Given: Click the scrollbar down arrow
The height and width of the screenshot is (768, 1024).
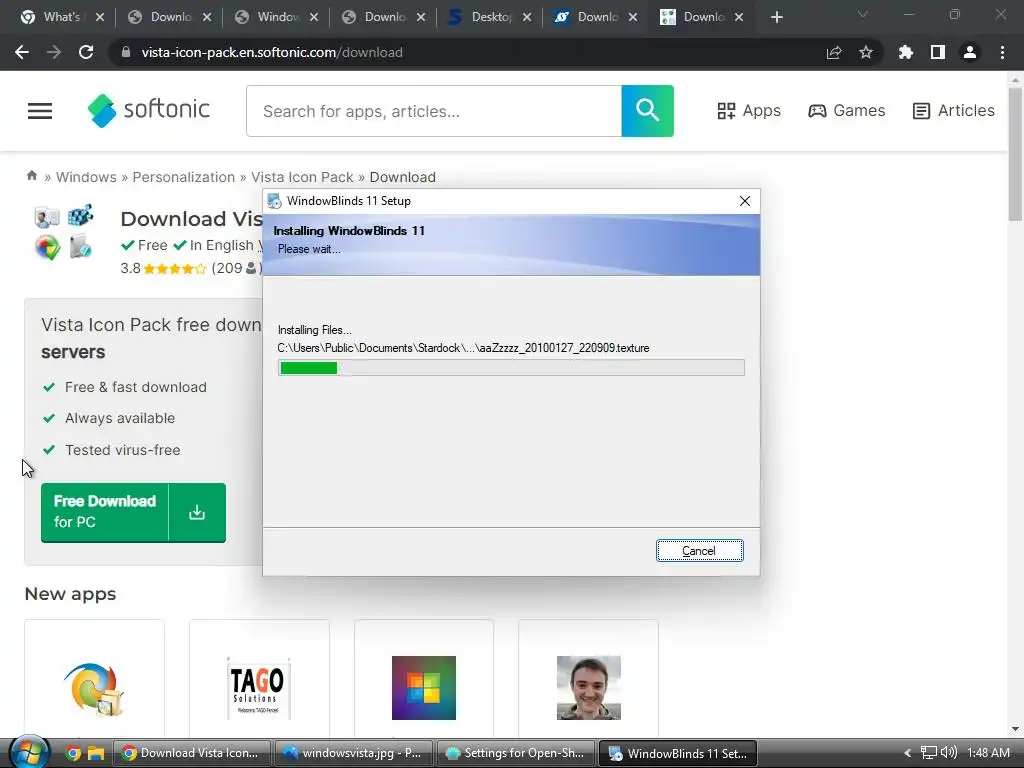Looking at the screenshot, I should (x=1015, y=729).
